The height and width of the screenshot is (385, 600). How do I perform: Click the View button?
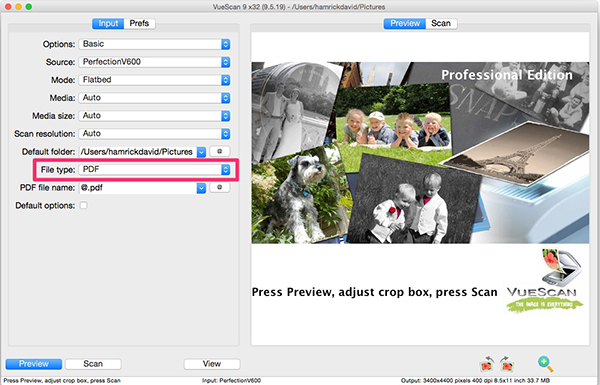212,364
